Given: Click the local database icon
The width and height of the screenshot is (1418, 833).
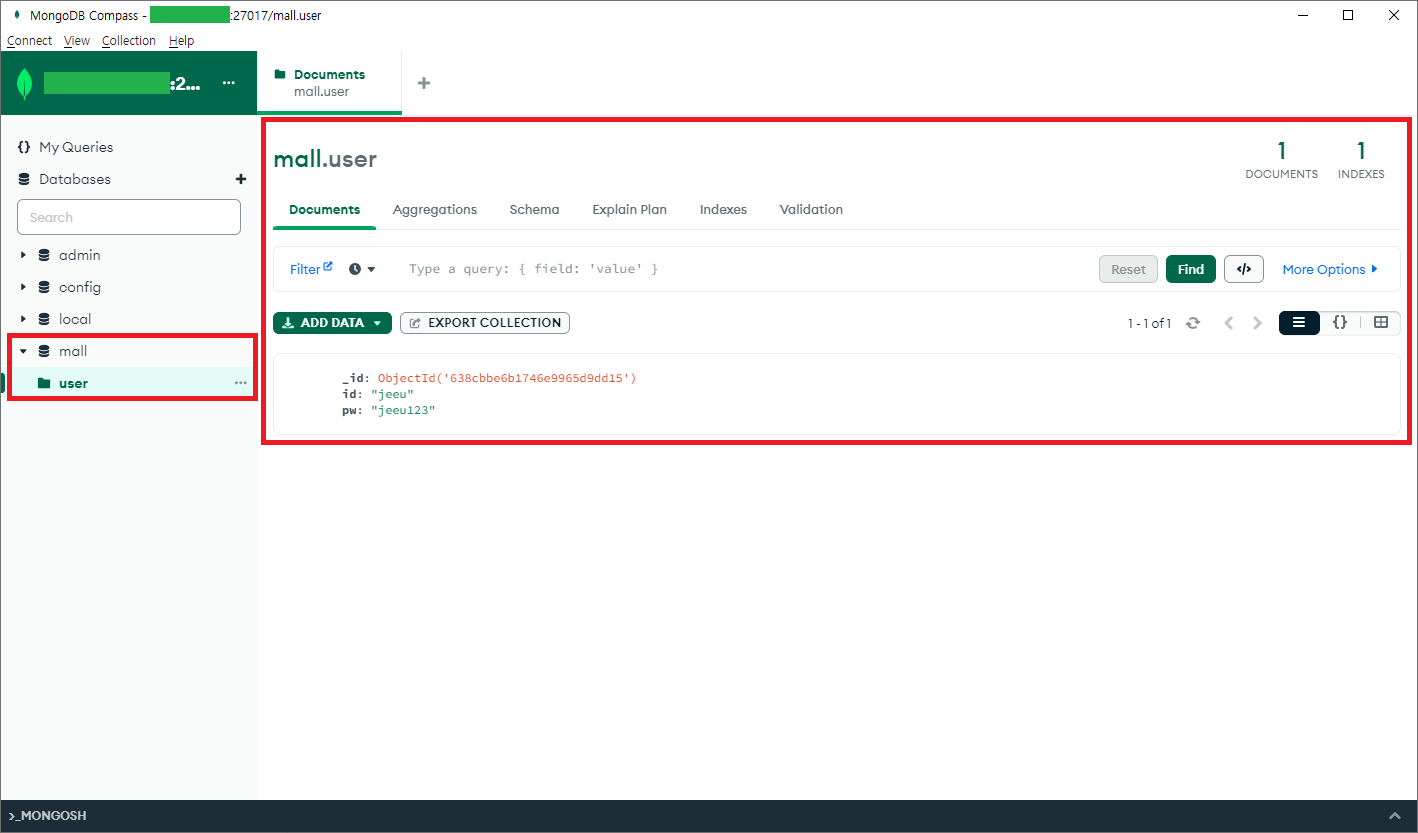Looking at the screenshot, I should tap(44, 319).
